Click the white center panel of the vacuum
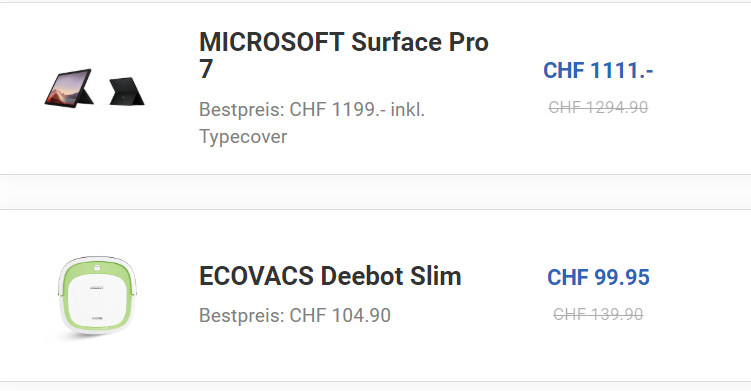This screenshot has height=391, width=751. 98,298
